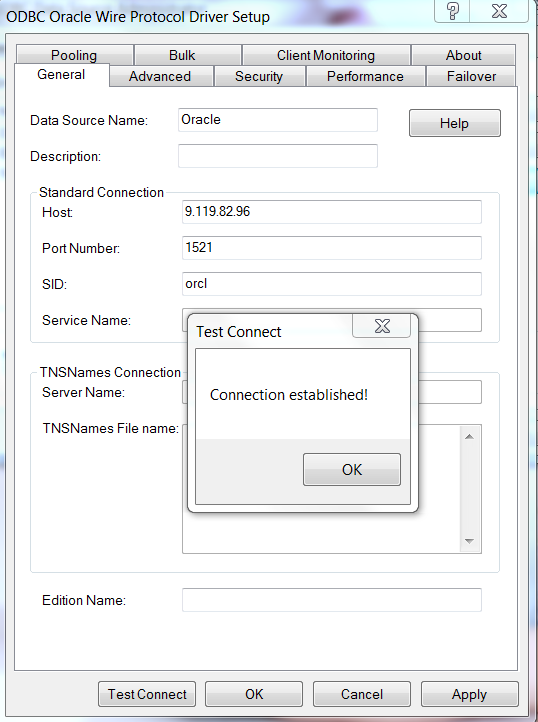
Task: Click the scrollbar down arrow in TNSNames list
Action: tap(469, 541)
